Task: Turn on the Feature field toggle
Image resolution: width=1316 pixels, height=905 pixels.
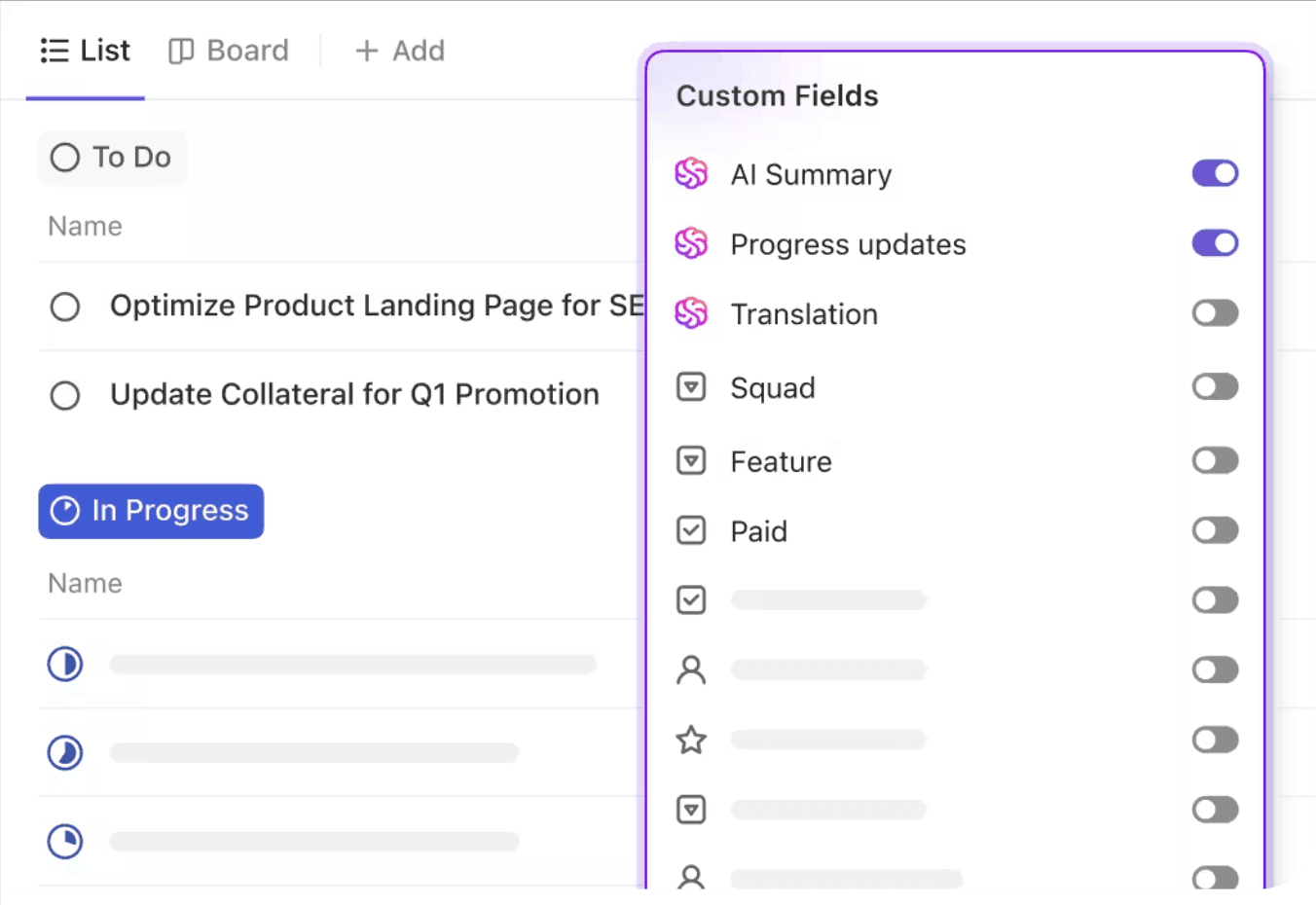Action: 1215,460
